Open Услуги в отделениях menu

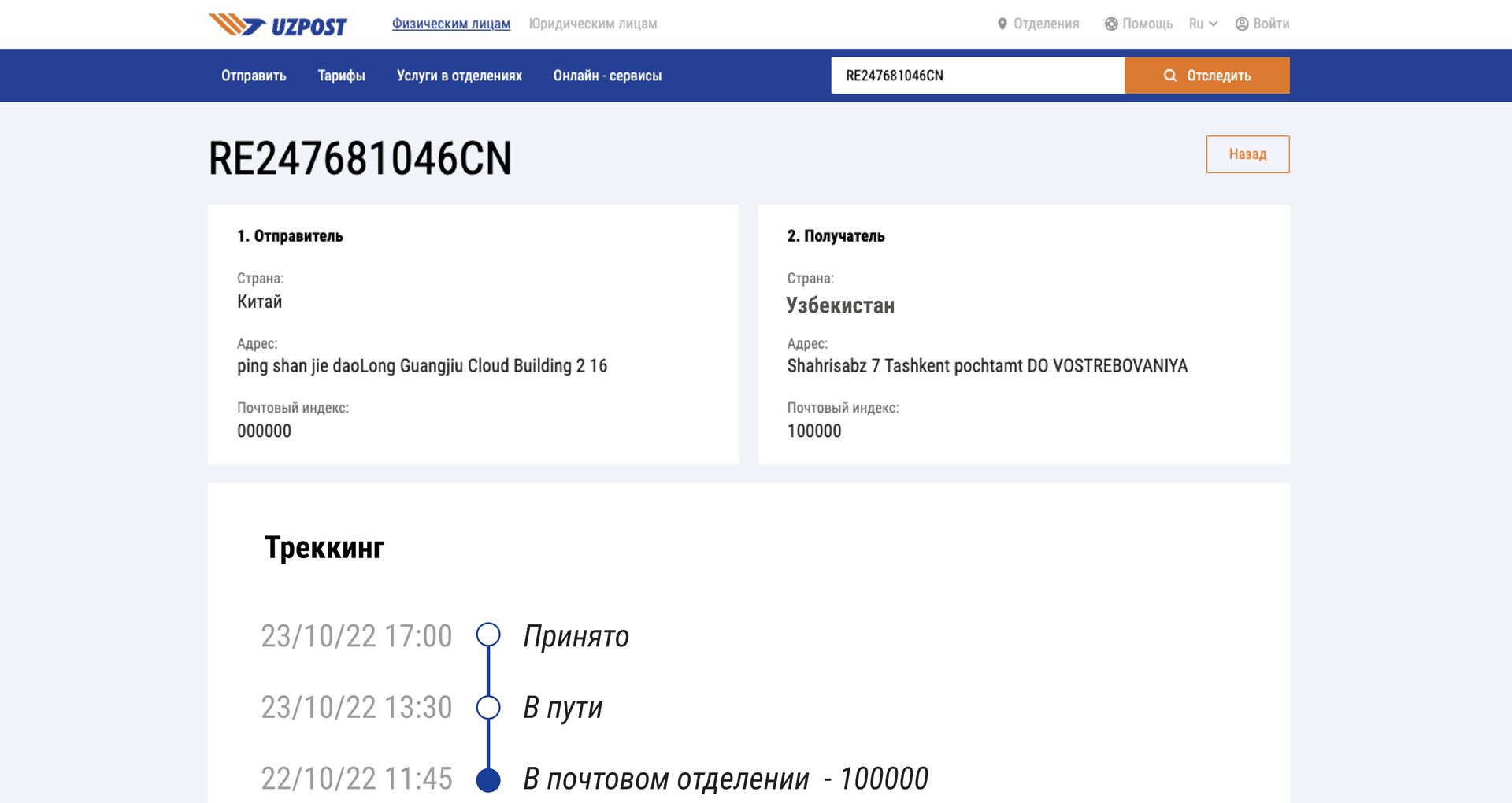(459, 76)
